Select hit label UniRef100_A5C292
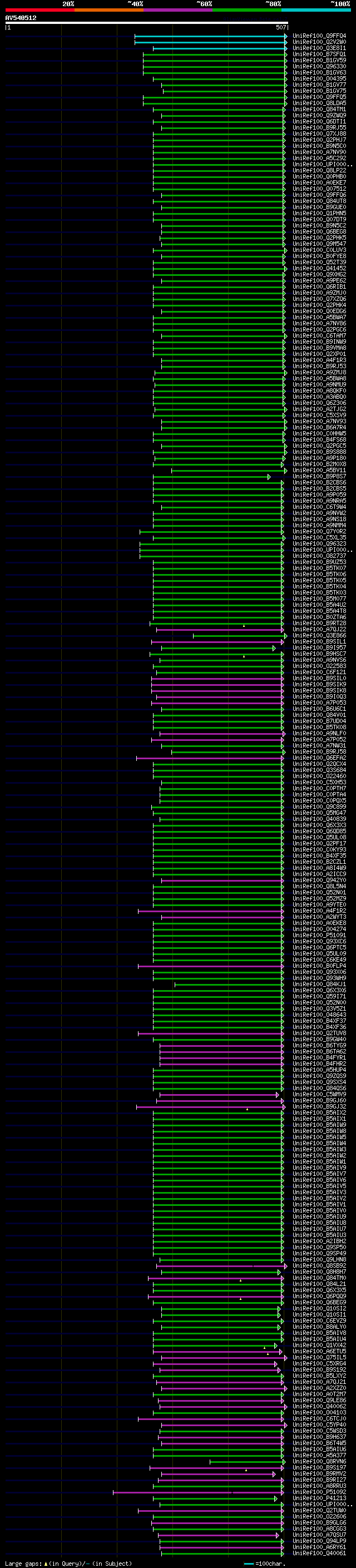The image size is (356, 1568). coord(319,157)
